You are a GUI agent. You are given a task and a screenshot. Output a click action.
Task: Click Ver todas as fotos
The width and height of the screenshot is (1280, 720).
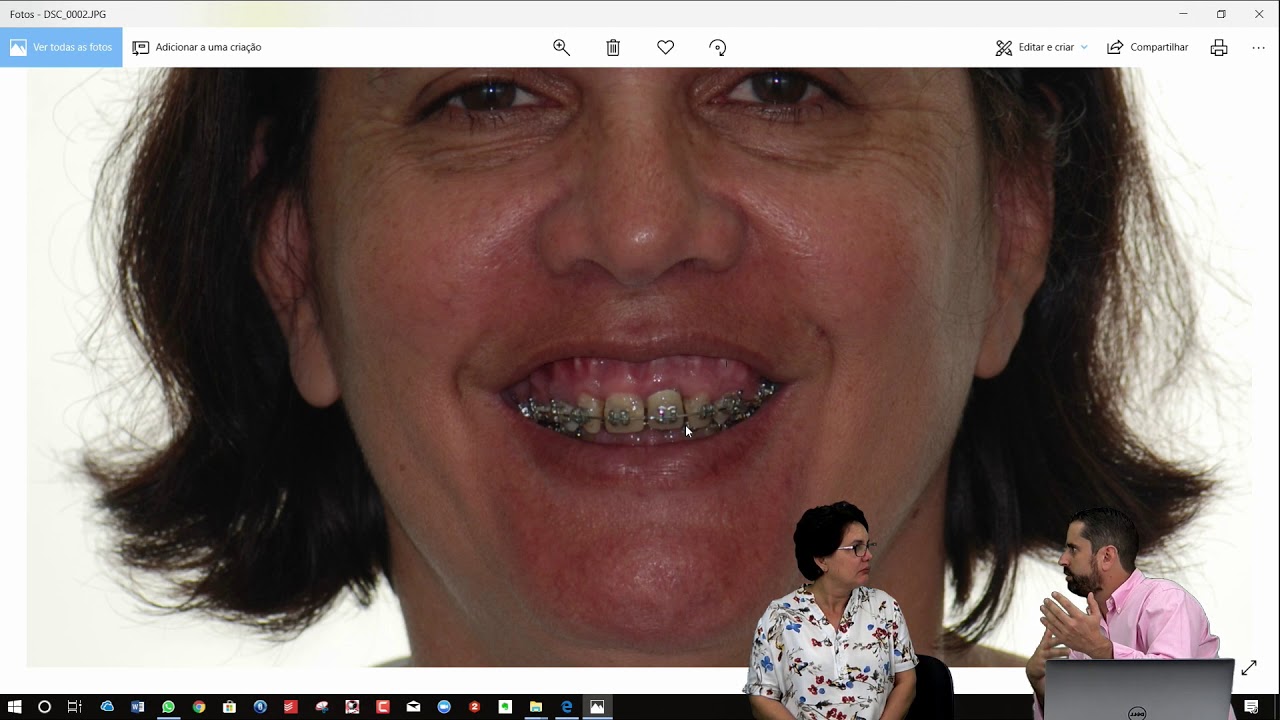(x=61, y=47)
